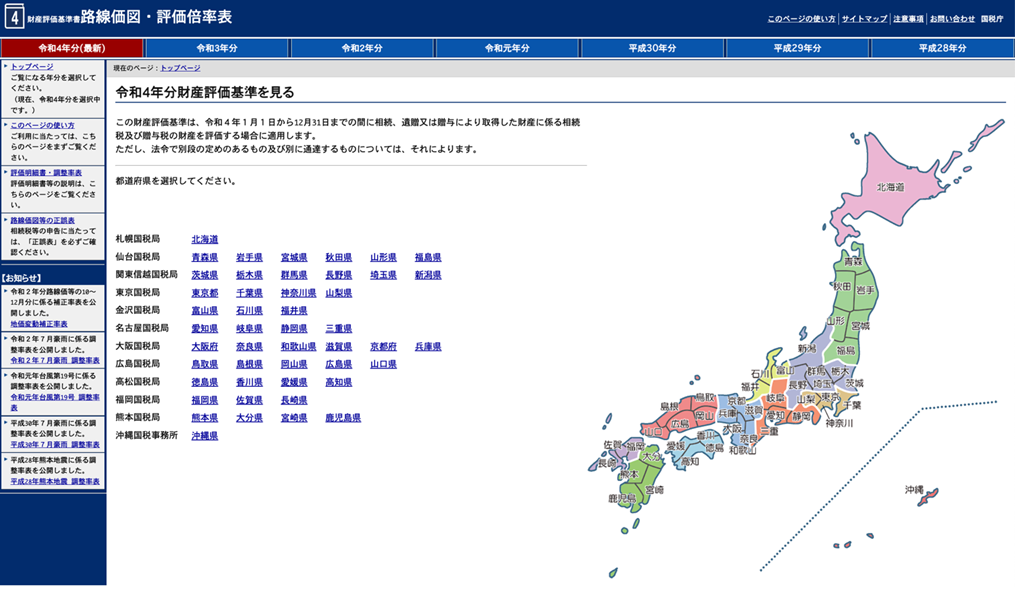Open the 路線価図等の正誤表 sidebar link
Image resolution: width=1015 pixels, height=590 pixels.
click(x=42, y=220)
